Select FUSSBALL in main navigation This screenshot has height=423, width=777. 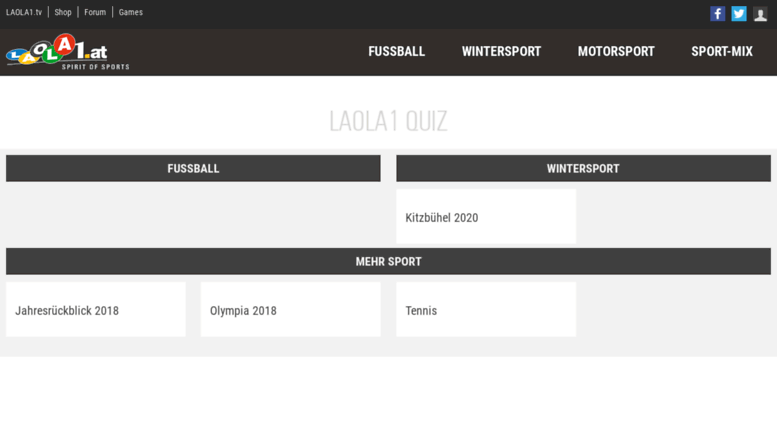(396, 52)
